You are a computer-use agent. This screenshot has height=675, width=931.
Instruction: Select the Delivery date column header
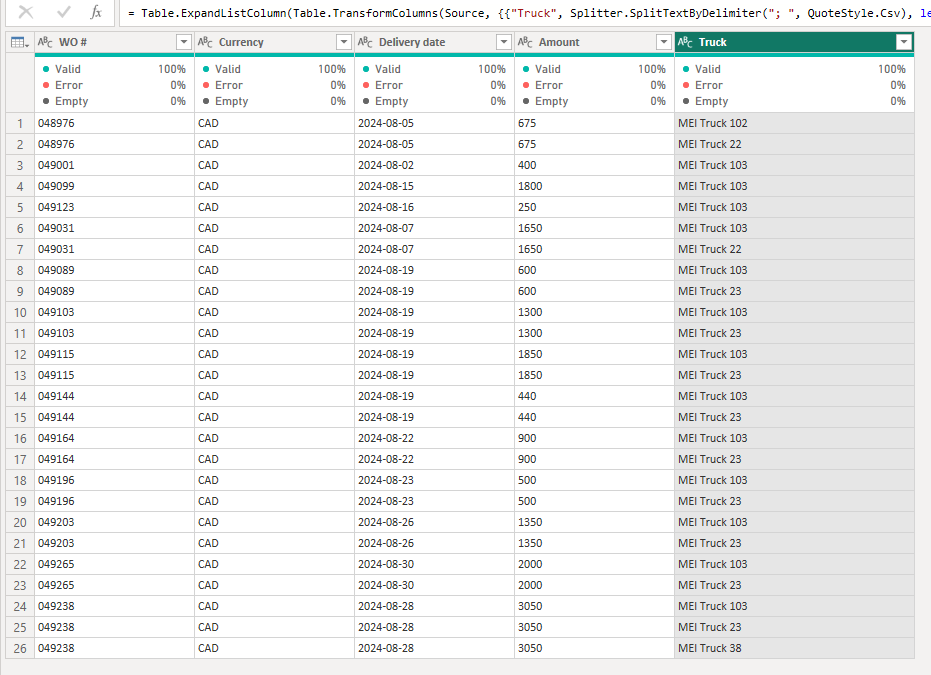coord(435,42)
